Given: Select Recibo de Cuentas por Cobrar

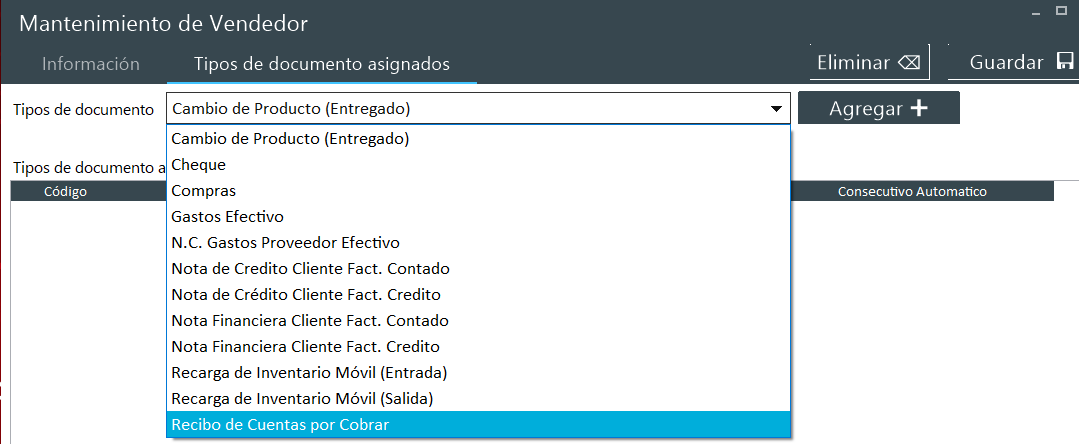Looking at the screenshot, I should (280, 425).
